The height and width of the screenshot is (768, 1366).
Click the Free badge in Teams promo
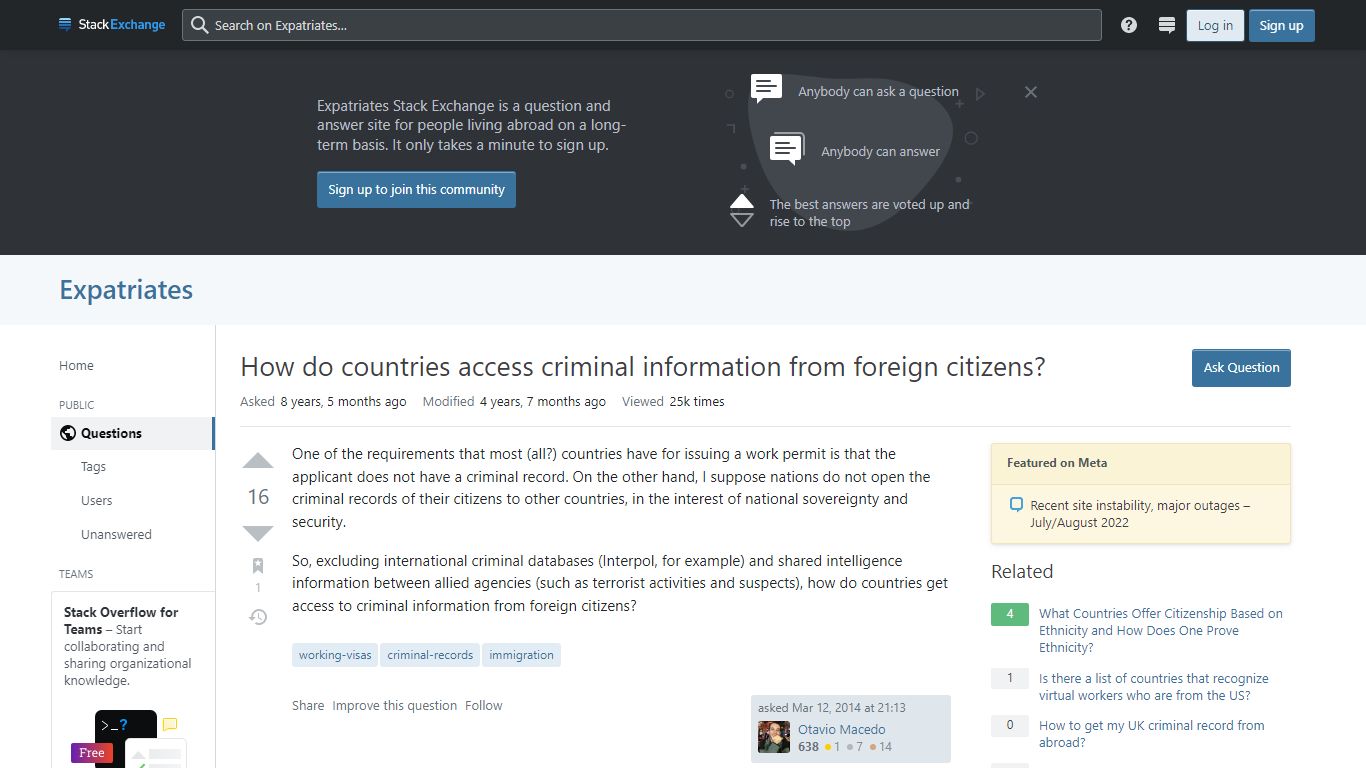click(x=91, y=752)
